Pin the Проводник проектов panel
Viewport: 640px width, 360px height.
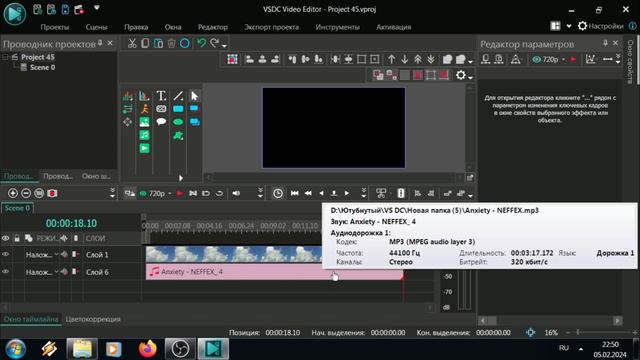coord(100,43)
